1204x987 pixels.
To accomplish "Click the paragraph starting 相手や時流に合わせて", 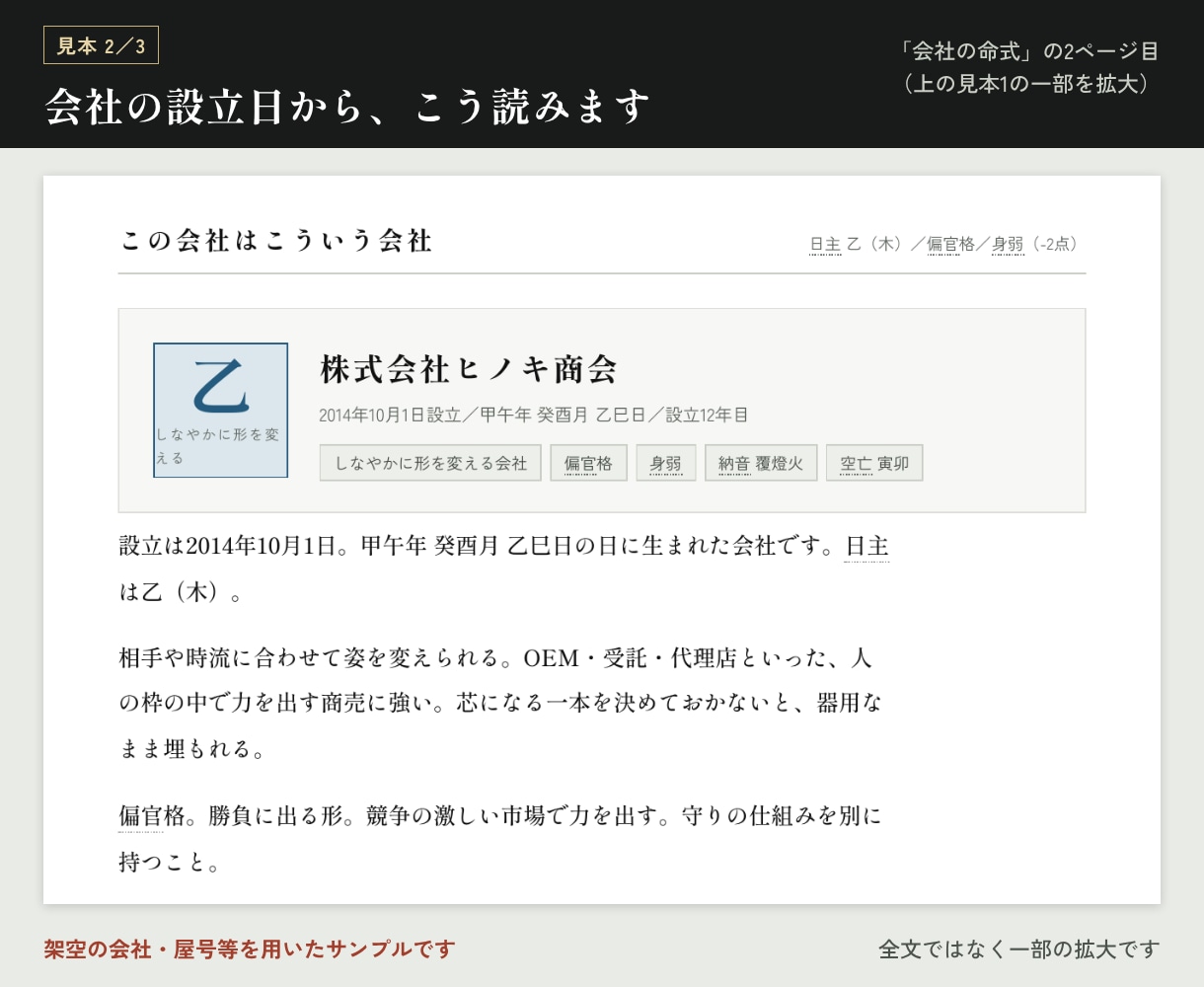I will tap(501, 703).
